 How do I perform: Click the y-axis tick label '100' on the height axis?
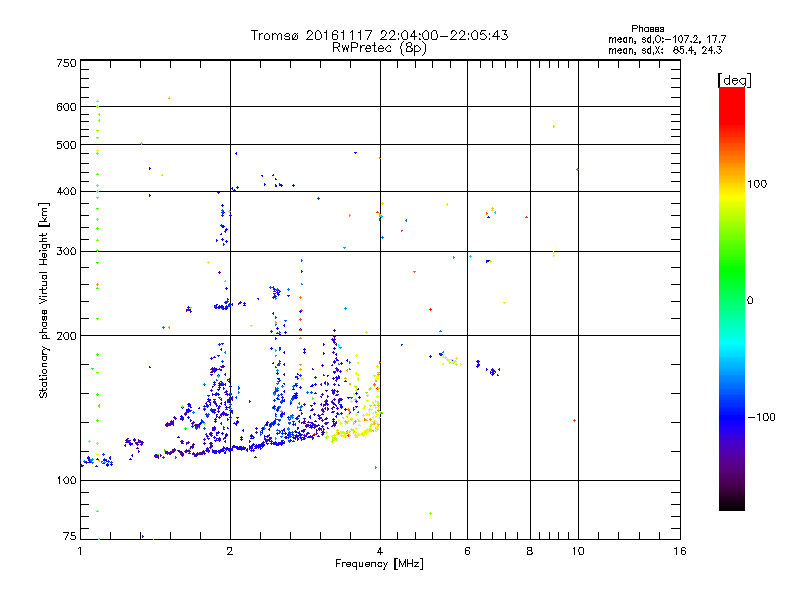tap(66, 481)
